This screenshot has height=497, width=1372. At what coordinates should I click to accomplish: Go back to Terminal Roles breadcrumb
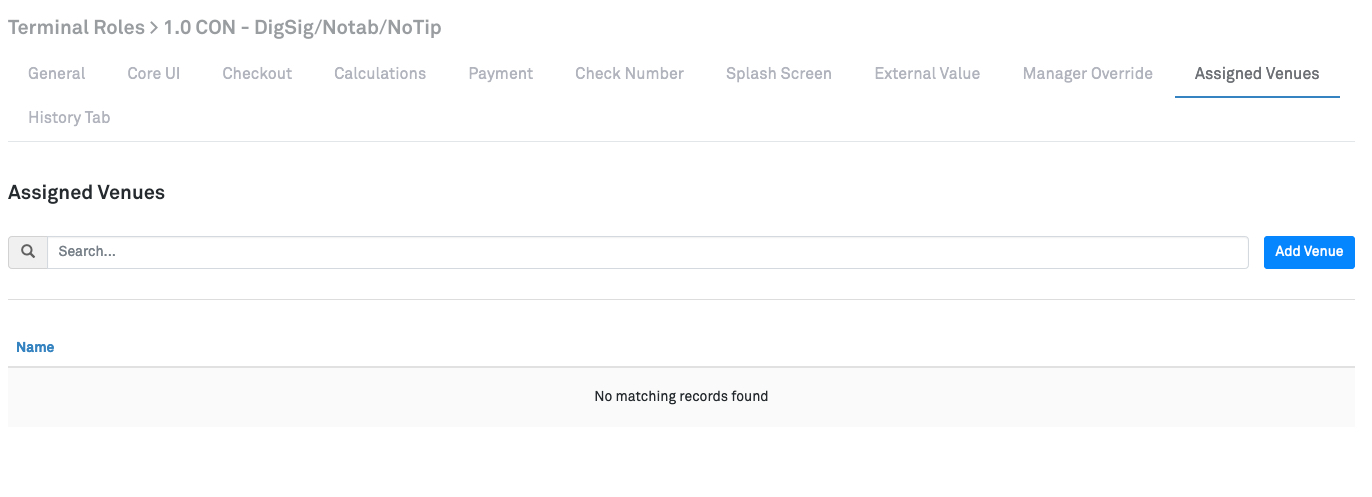pyautogui.click(x=76, y=28)
